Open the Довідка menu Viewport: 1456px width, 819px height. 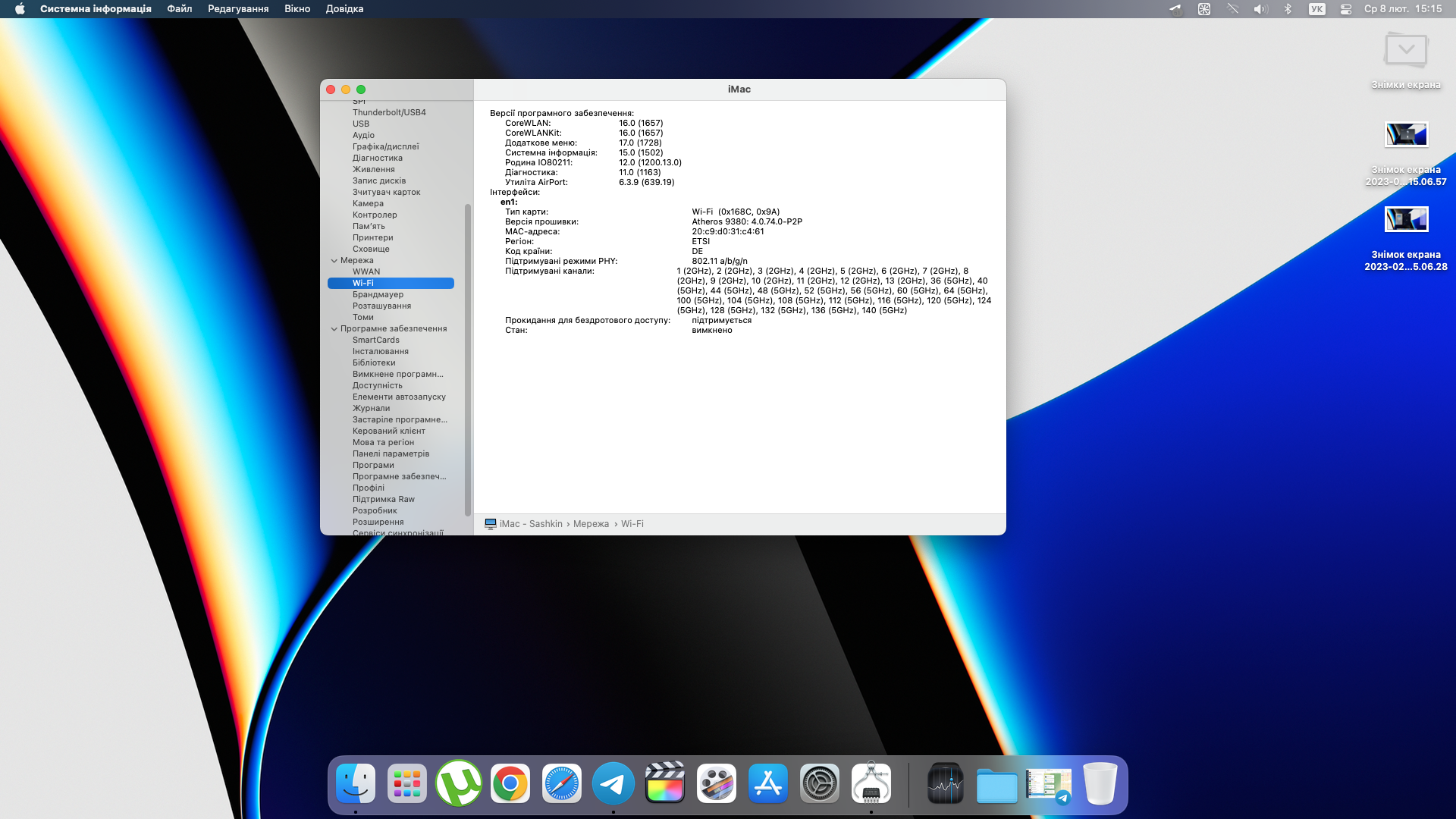344,9
